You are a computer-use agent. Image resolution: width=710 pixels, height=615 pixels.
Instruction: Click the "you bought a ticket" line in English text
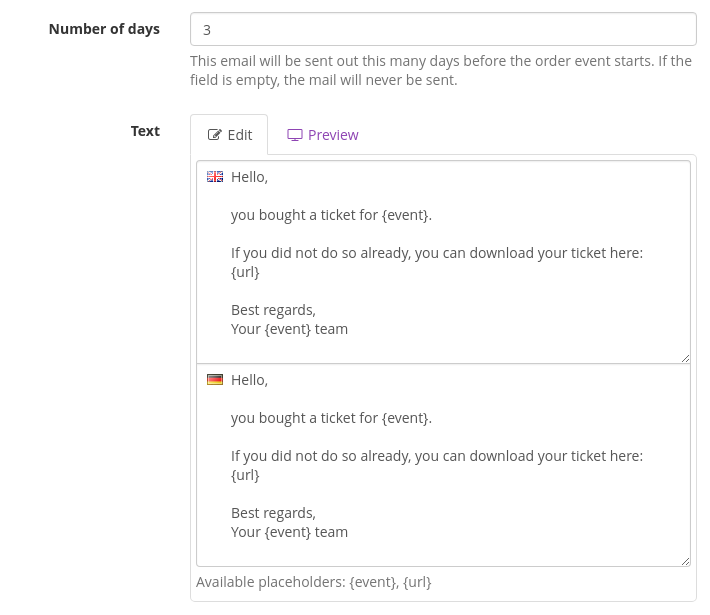point(331,215)
